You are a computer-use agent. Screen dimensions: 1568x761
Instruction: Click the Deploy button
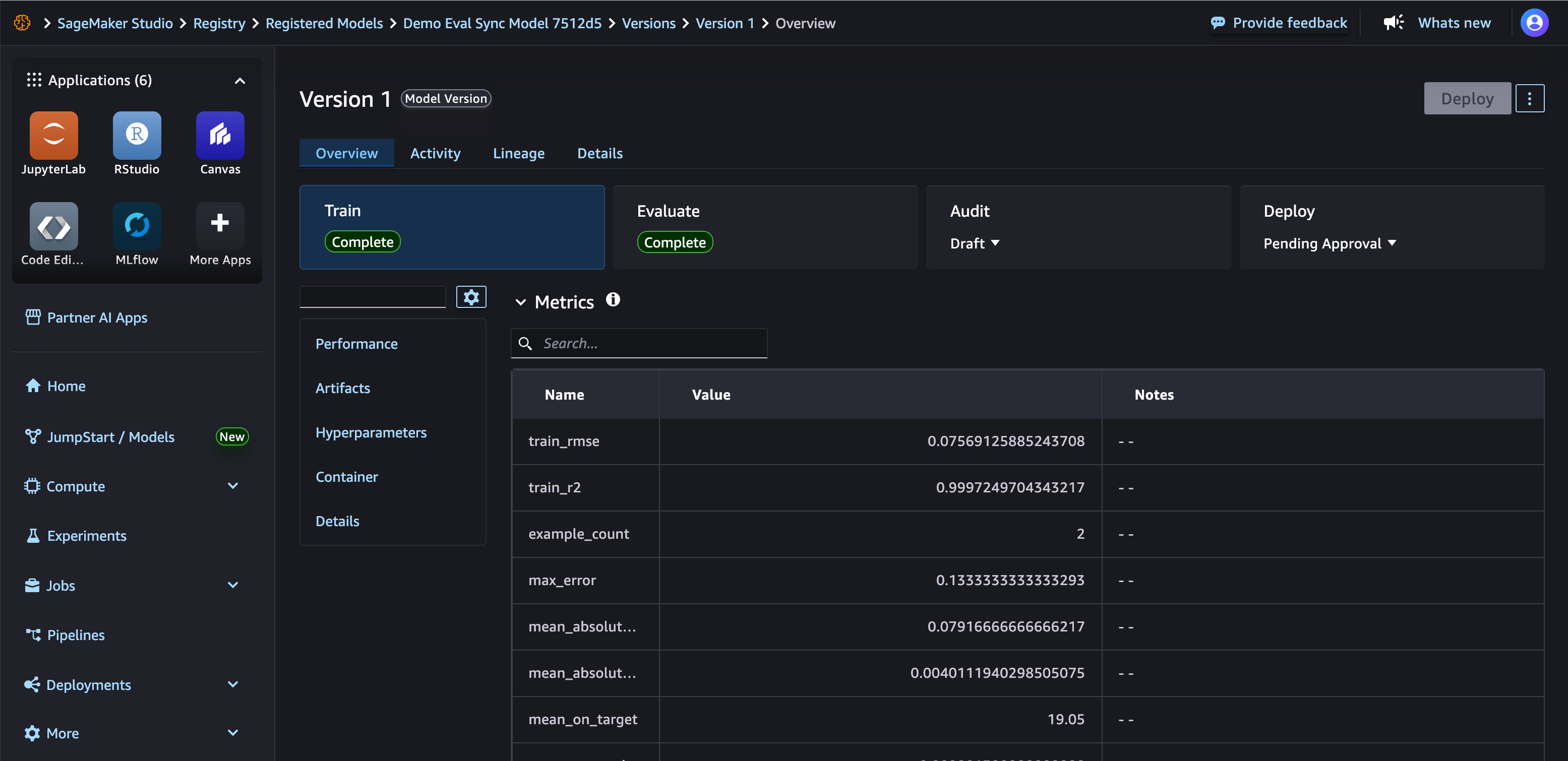click(1467, 99)
